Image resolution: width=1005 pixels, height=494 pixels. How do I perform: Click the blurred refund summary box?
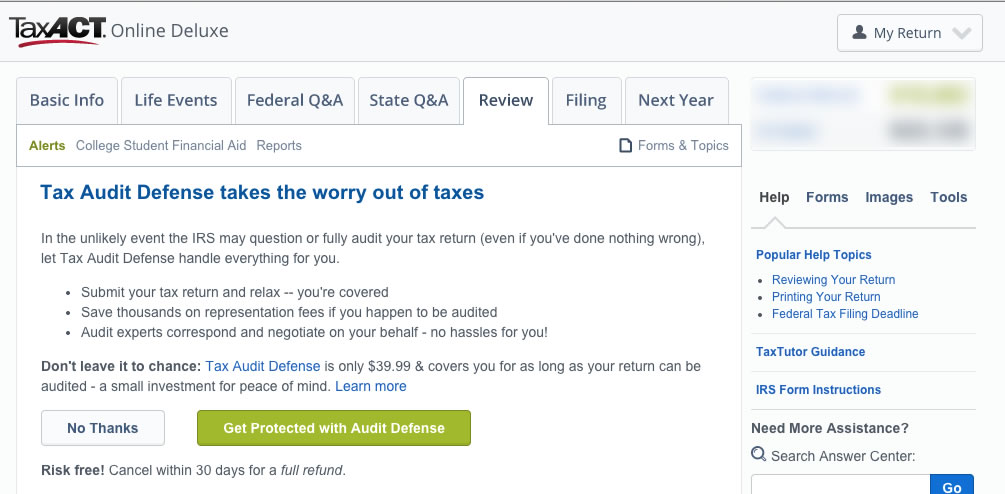(863, 114)
